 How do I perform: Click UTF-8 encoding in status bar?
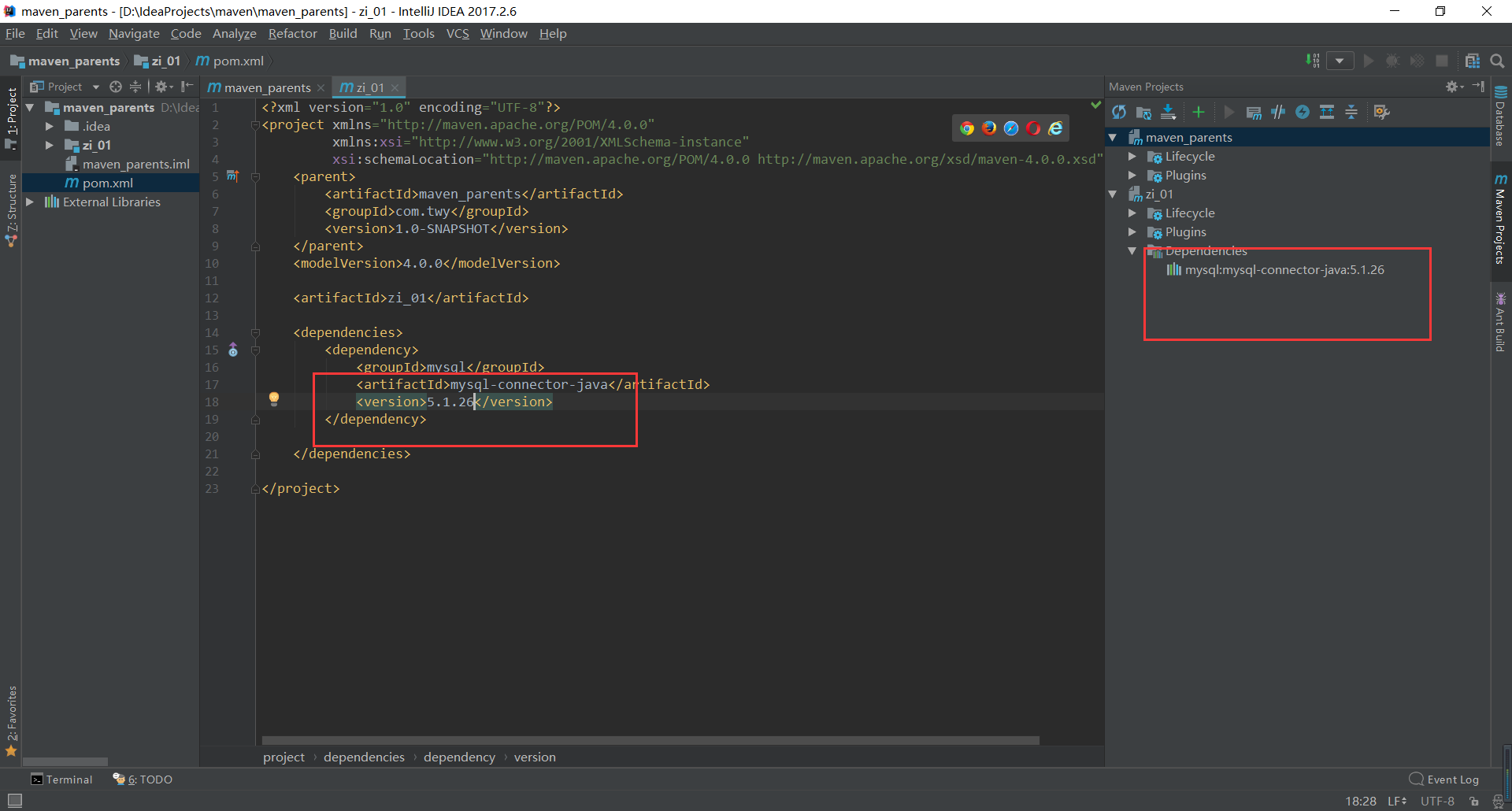(x=1437, y=801)
